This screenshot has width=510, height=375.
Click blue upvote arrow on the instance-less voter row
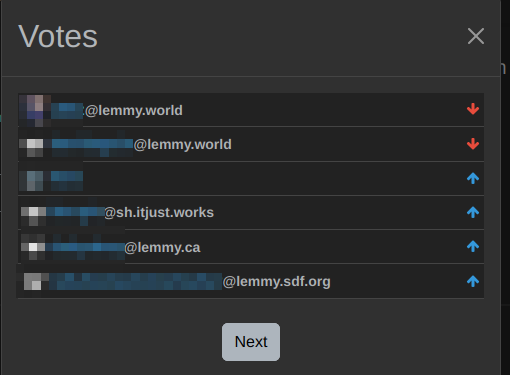(x=473, y=178)
